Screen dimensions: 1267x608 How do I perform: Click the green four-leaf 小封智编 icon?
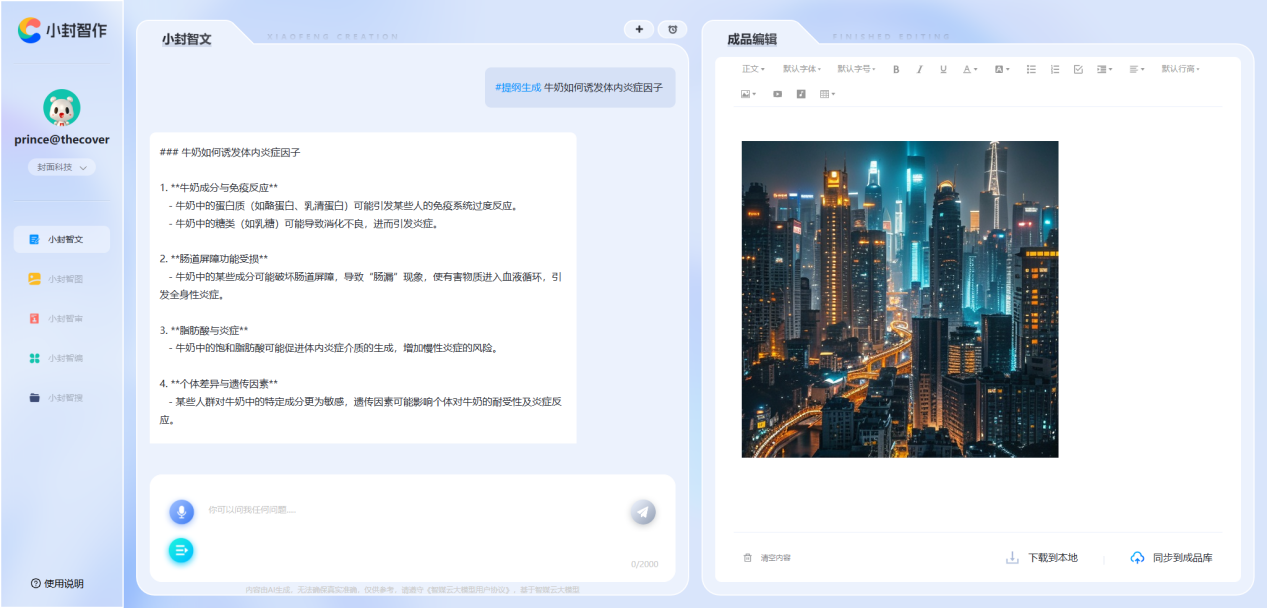coord(34,358)
